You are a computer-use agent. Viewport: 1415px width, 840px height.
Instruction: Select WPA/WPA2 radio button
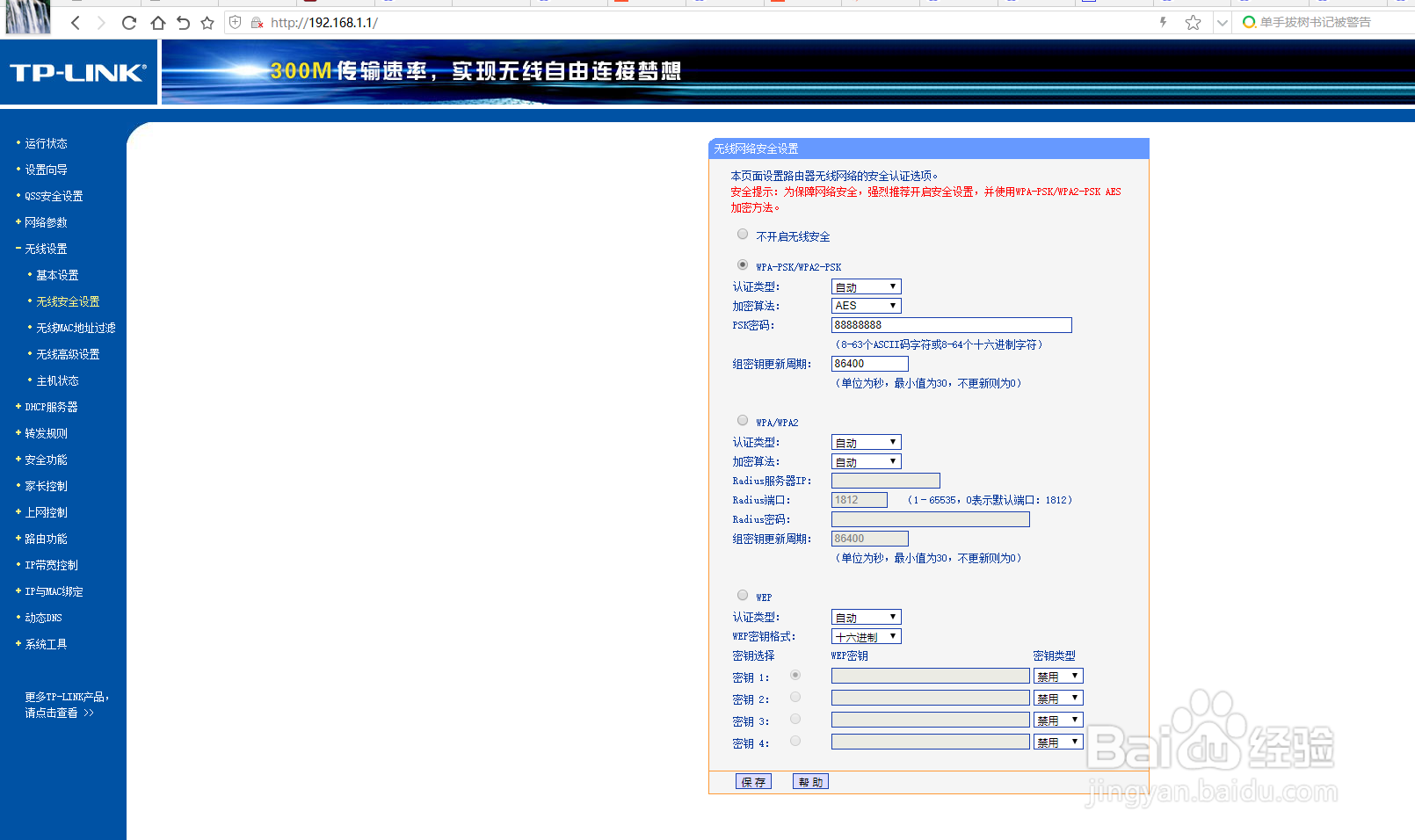point(743,420)
